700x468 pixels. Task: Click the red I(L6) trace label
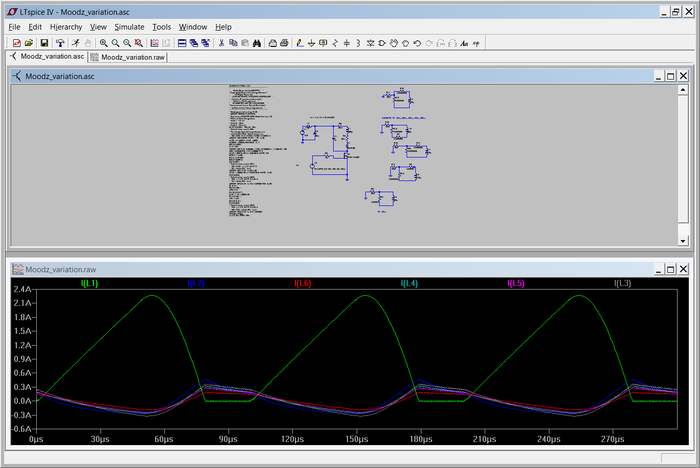(303, 284)
